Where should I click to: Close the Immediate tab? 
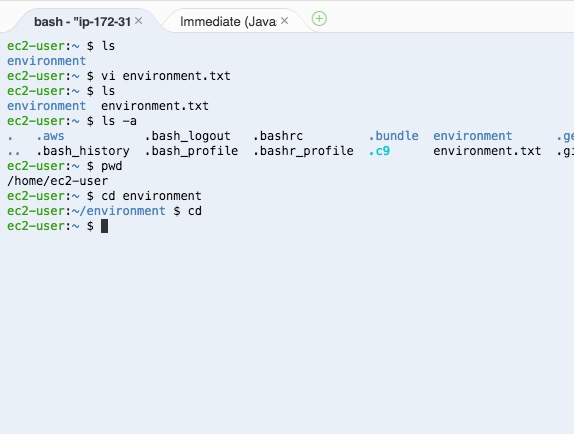tap(284, 21)
